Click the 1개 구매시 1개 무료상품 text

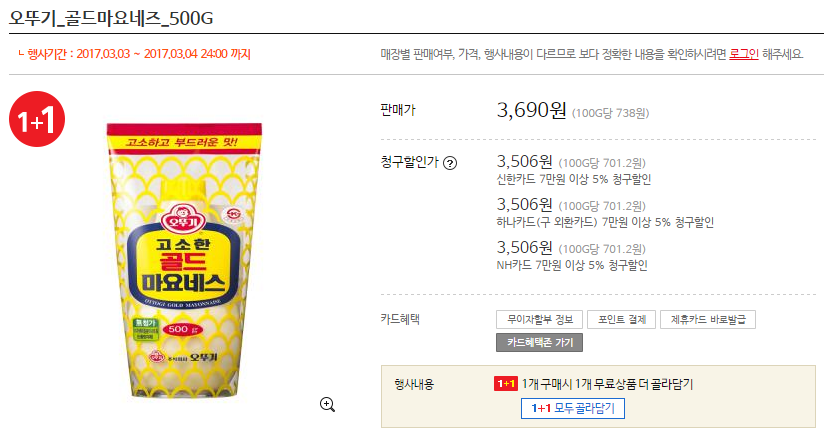point(579,384)
